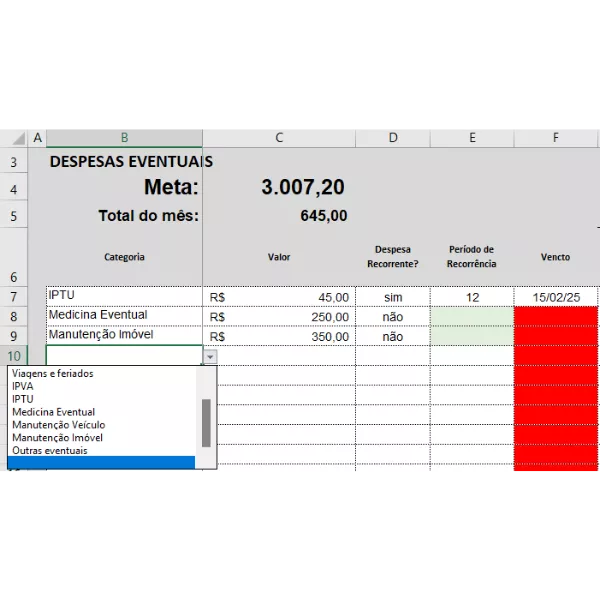Select column B header
Image resolution: width=600 pixels, height=600 pixels.
tap(124, 138)
